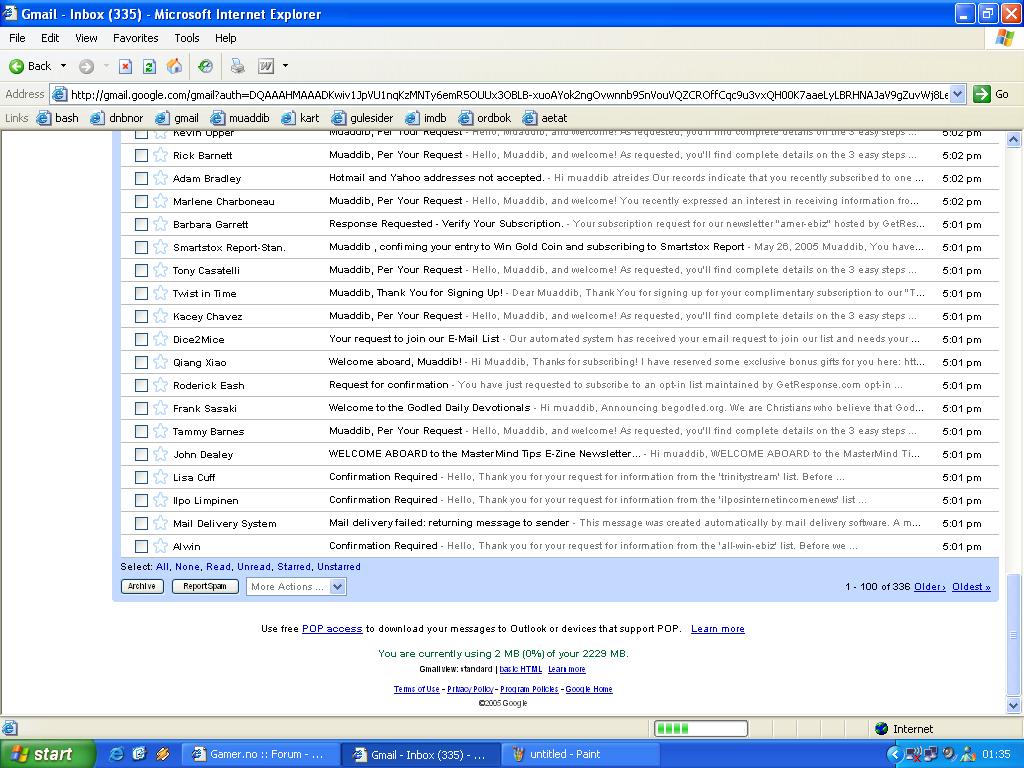Follow the Oldest messages link
Screen dimensions: 1024x768
point(971,586)
